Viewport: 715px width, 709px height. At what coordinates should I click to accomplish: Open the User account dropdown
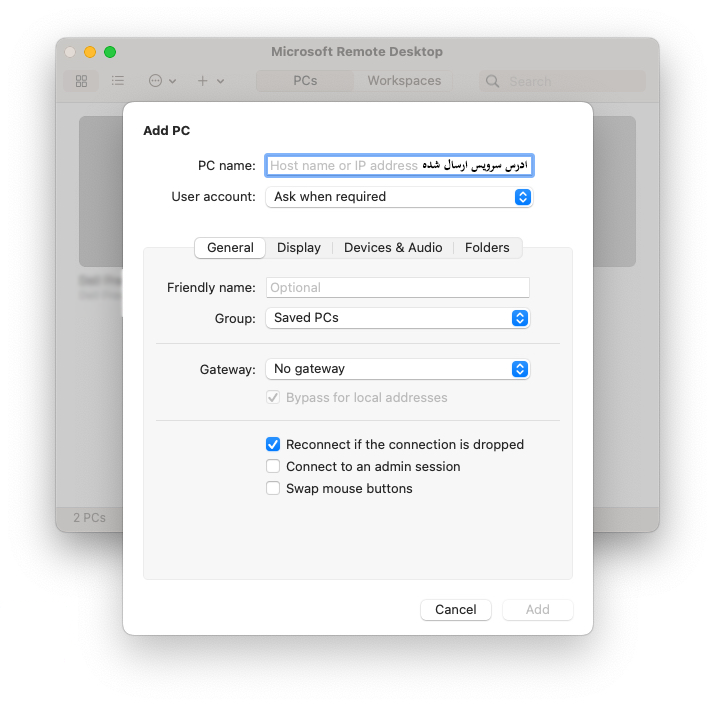399,197
